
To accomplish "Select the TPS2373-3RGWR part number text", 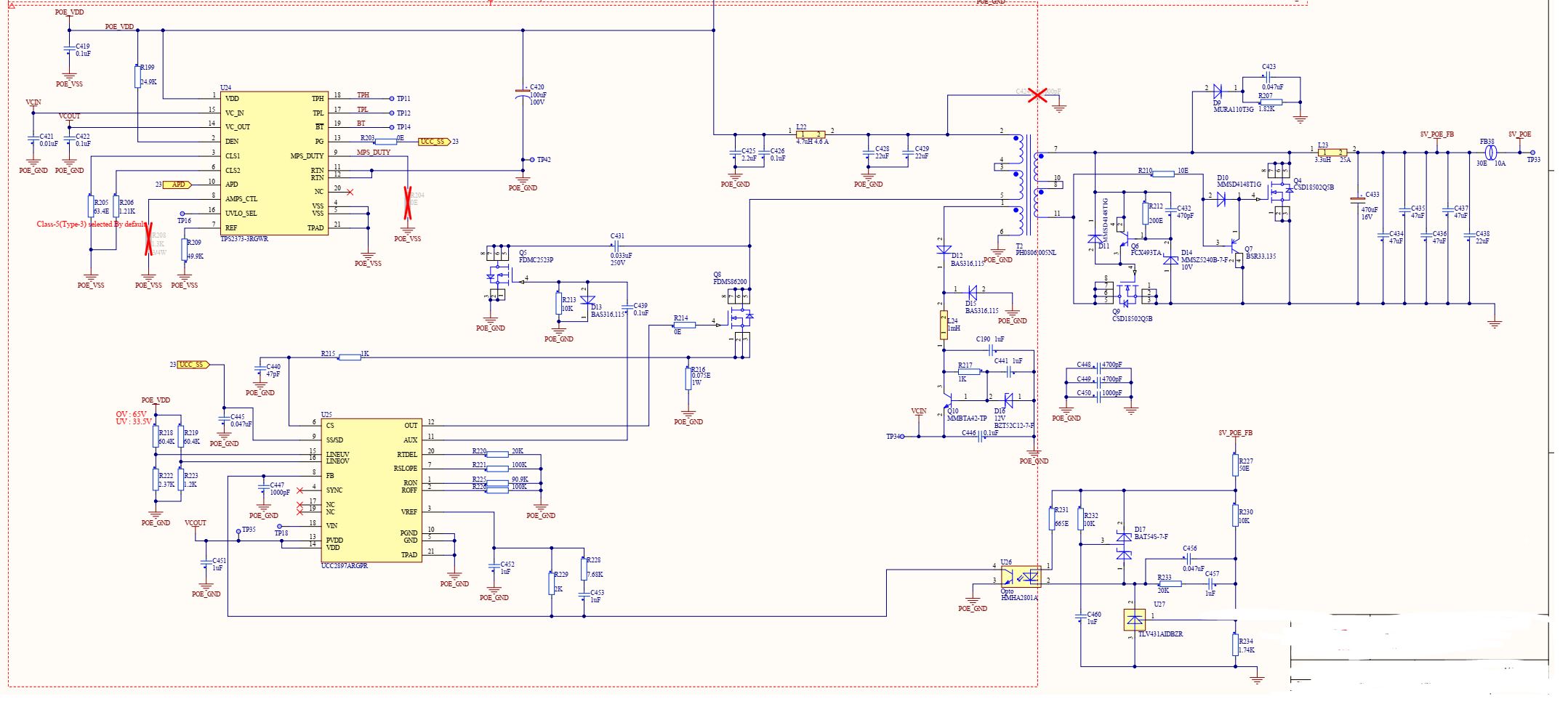I will point(244,238).
